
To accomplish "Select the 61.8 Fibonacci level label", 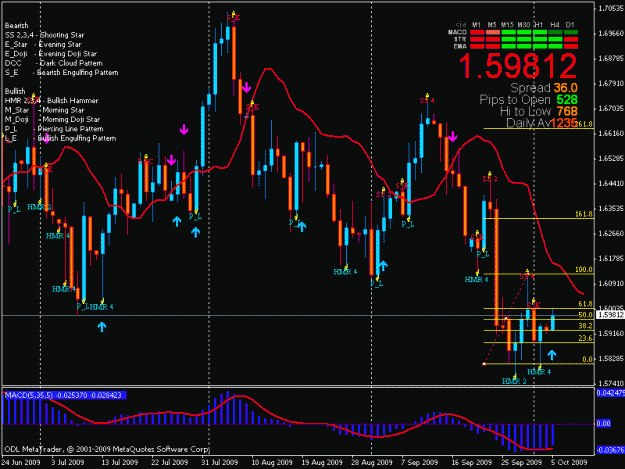I will tap(586, 304).
